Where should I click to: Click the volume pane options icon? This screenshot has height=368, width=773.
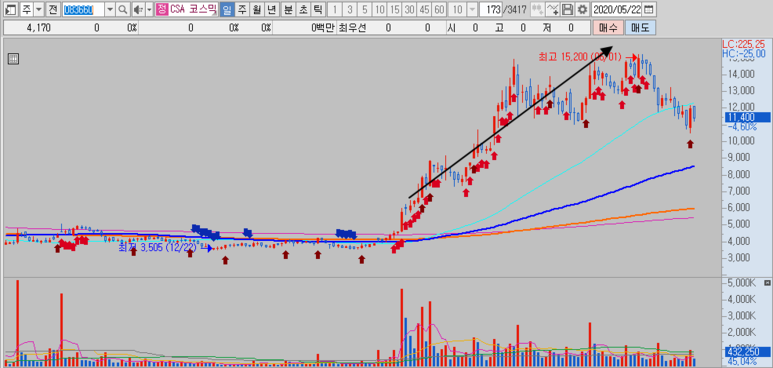pos(767,283)
